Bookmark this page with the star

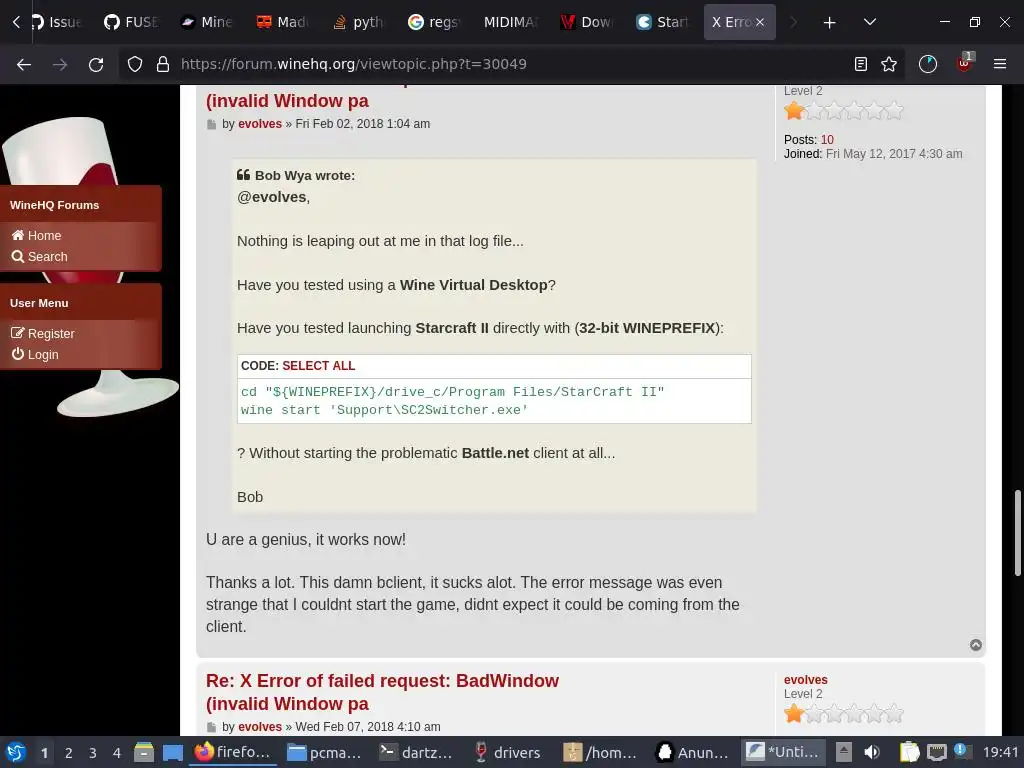pos(889,64)
